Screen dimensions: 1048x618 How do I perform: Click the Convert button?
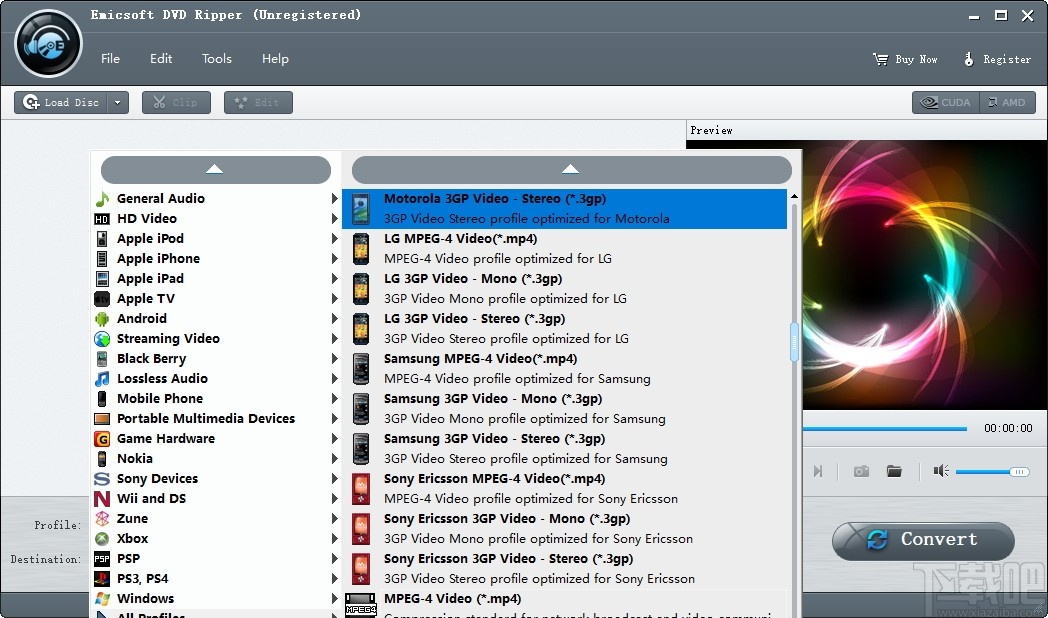[x=921, y=540]
